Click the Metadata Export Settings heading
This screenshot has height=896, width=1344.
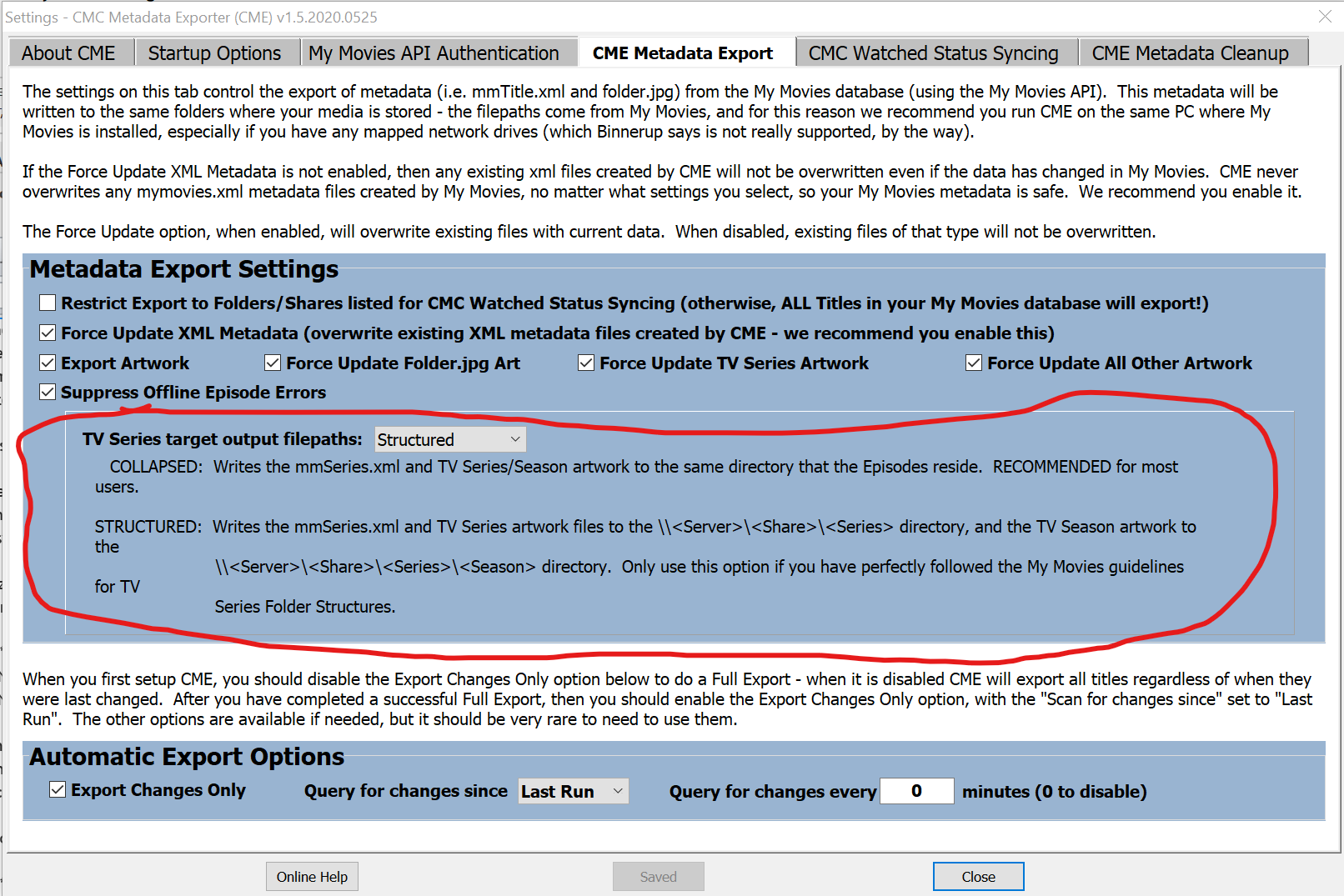click(x=184, y=269)
